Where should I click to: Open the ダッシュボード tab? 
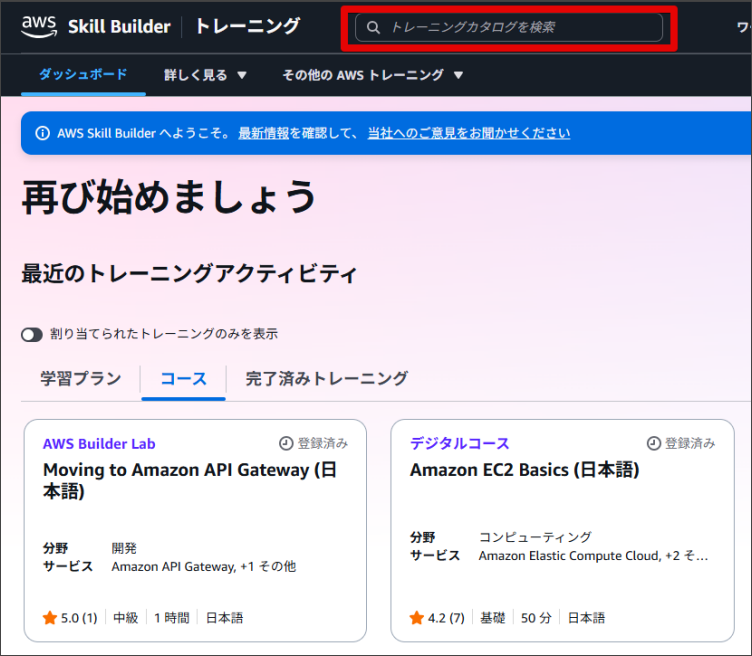(x=83, y=75)
